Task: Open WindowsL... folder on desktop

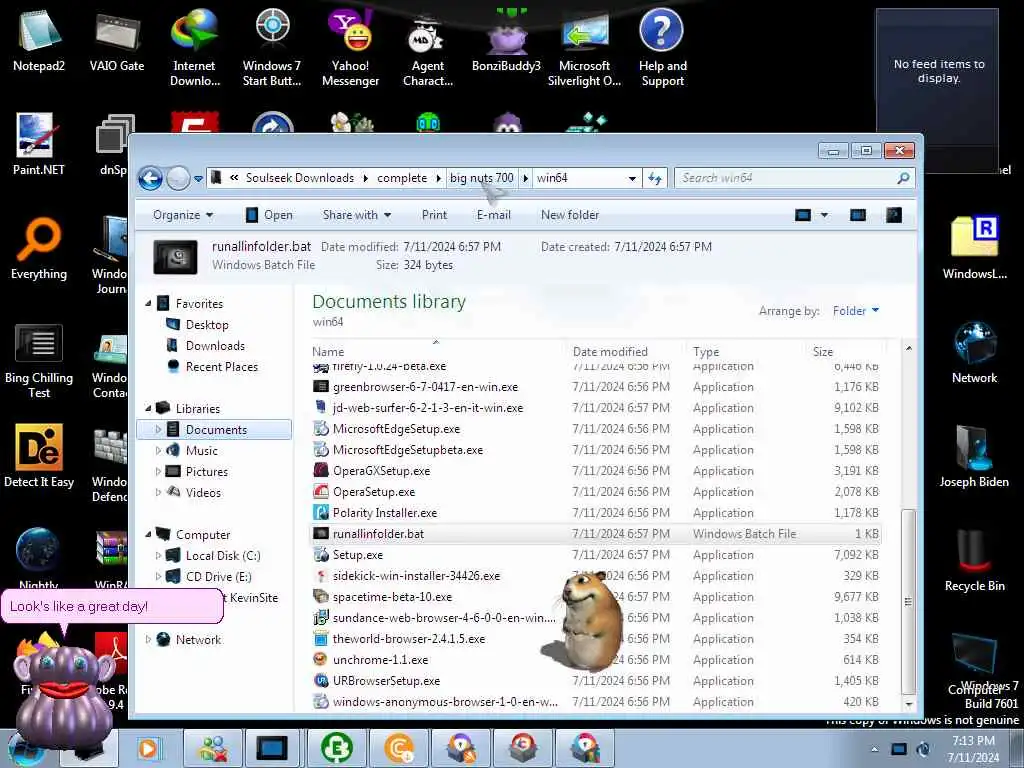Action: [x=974, y=249]
